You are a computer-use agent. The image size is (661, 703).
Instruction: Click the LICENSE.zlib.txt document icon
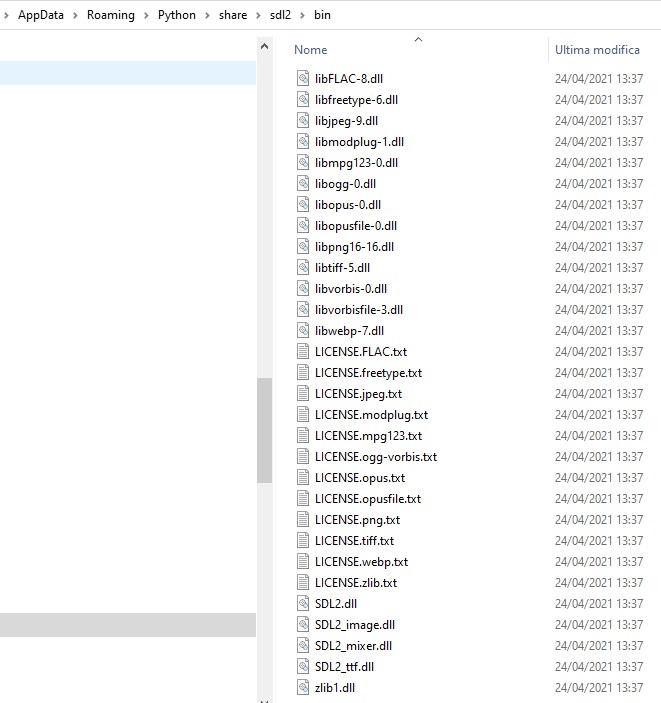303,582
